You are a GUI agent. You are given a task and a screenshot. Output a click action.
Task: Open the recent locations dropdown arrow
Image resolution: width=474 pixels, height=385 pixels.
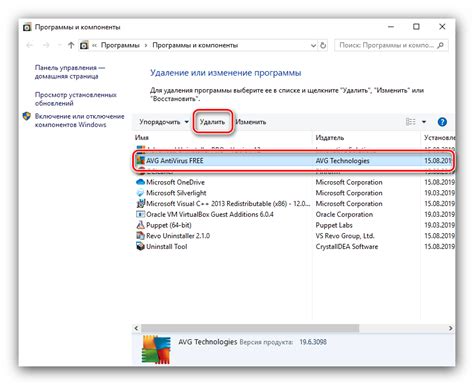(59, 45)
